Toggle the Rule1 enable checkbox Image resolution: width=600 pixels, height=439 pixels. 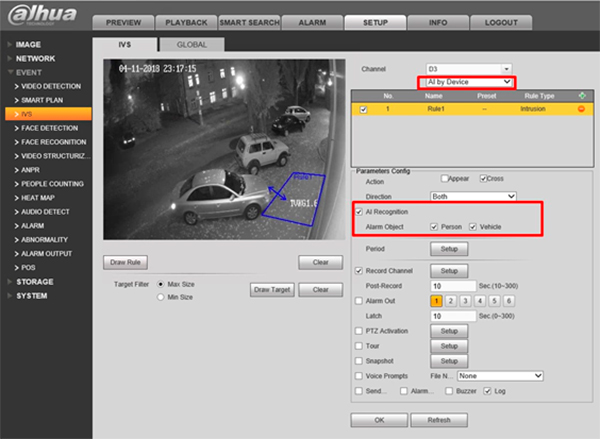click(364, 109)
